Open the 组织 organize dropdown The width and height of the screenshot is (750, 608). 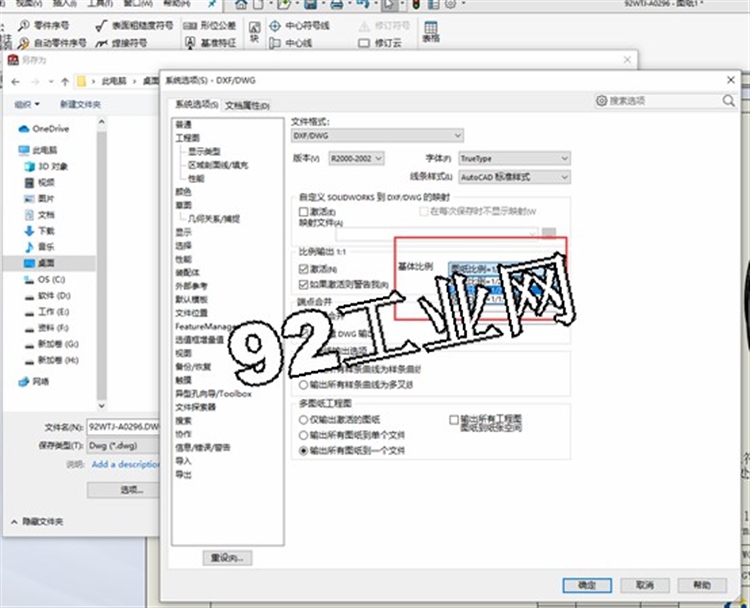(27, 104)
